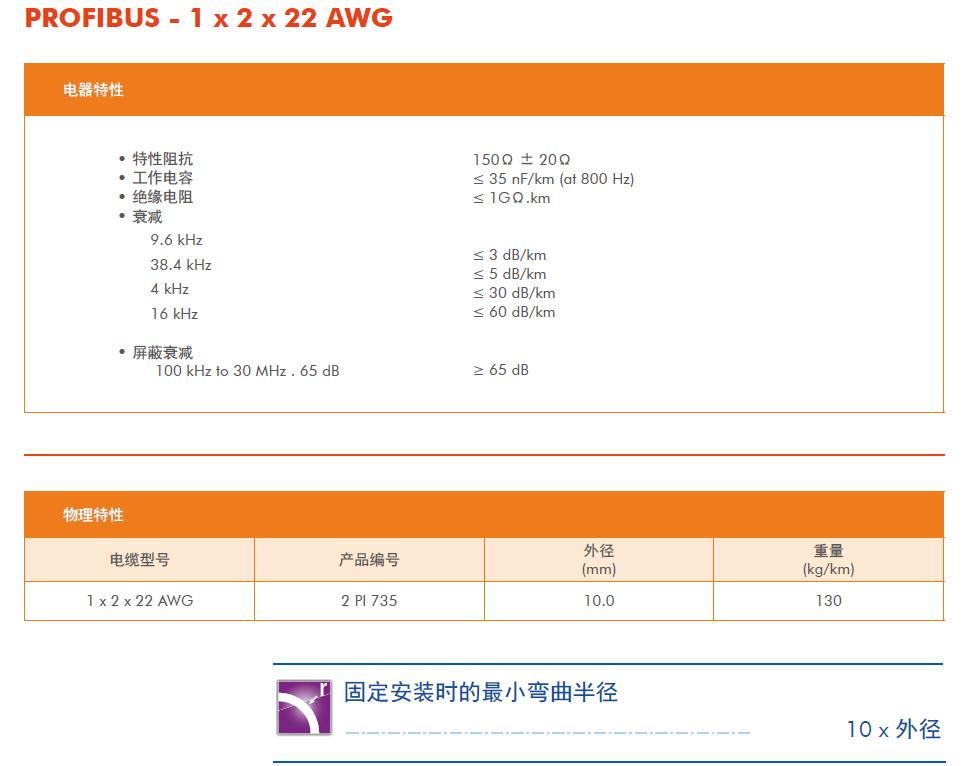Screen dimensions: 974x766
Task: Select the 特性阻抗 label
Action: point(163,159)
